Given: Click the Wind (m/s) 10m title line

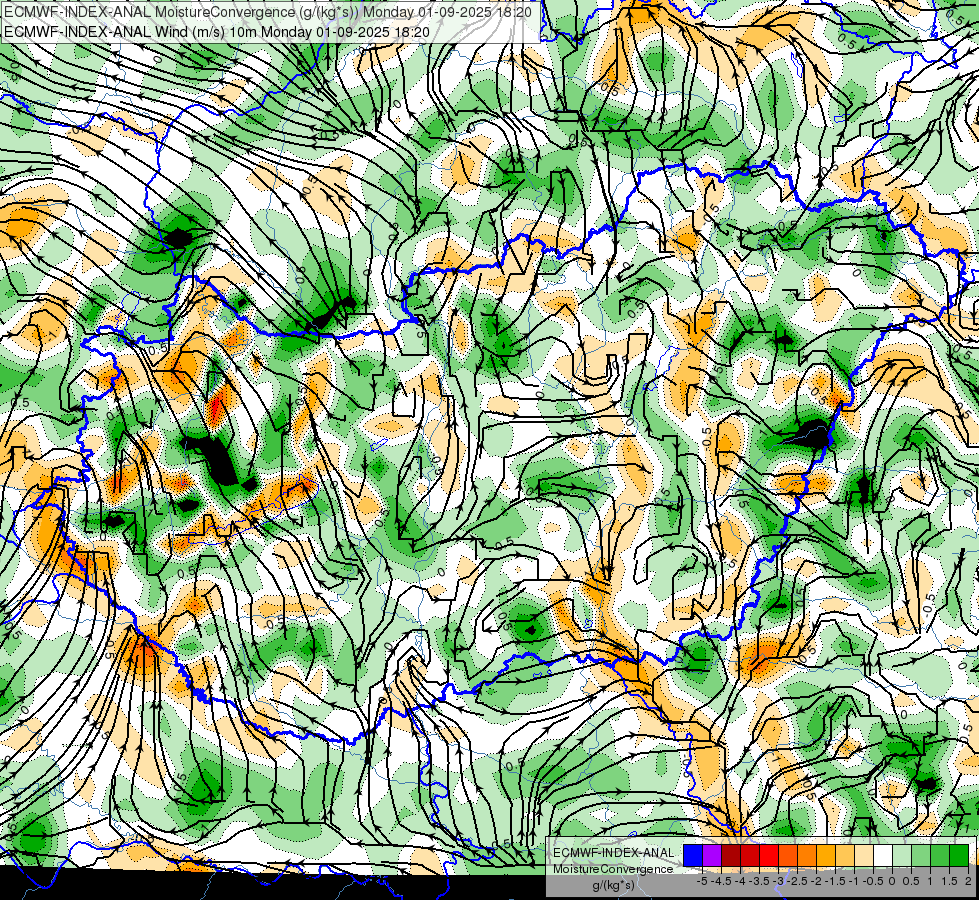Looking at the screenshot, I should point(217,31).
